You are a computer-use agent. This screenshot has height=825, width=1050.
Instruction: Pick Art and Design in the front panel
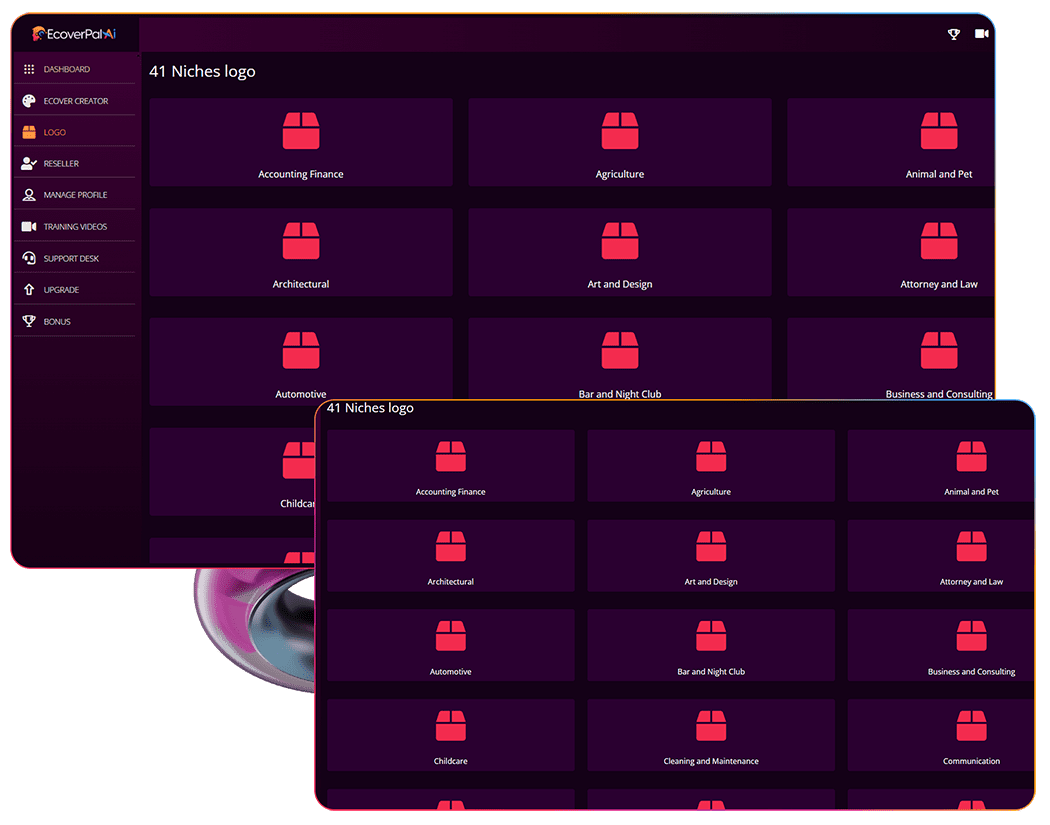[711, 556]
